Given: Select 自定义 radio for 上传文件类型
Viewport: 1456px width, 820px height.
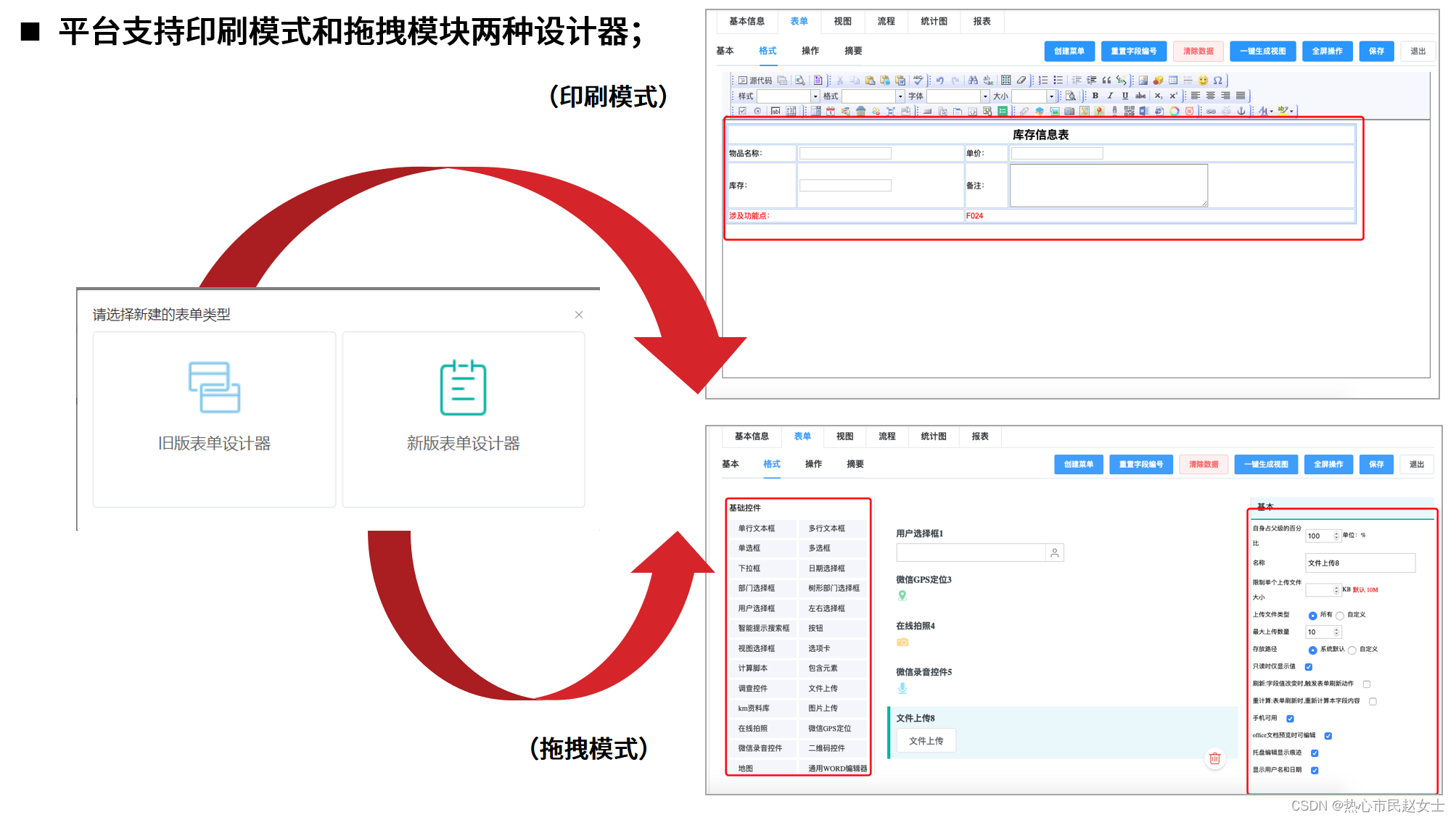Looking at the screenshot, I should 1340,616.
